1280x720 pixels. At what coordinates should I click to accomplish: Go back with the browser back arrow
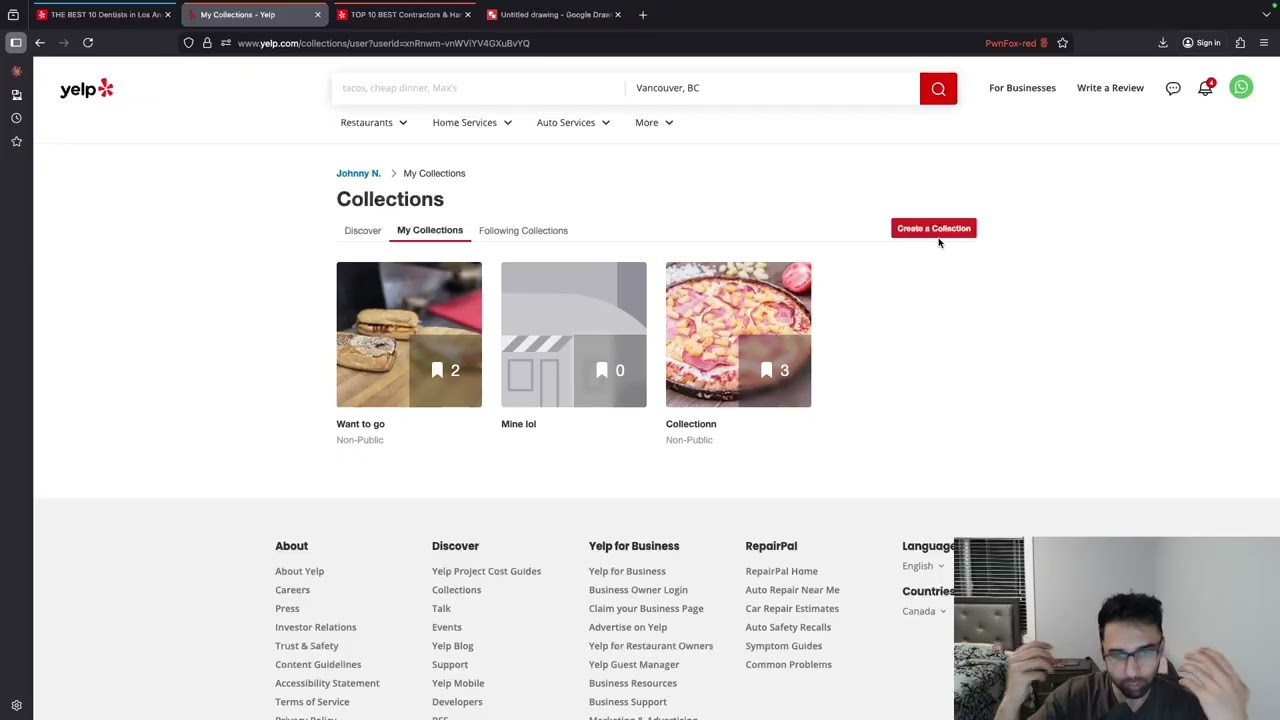(40, 43)
